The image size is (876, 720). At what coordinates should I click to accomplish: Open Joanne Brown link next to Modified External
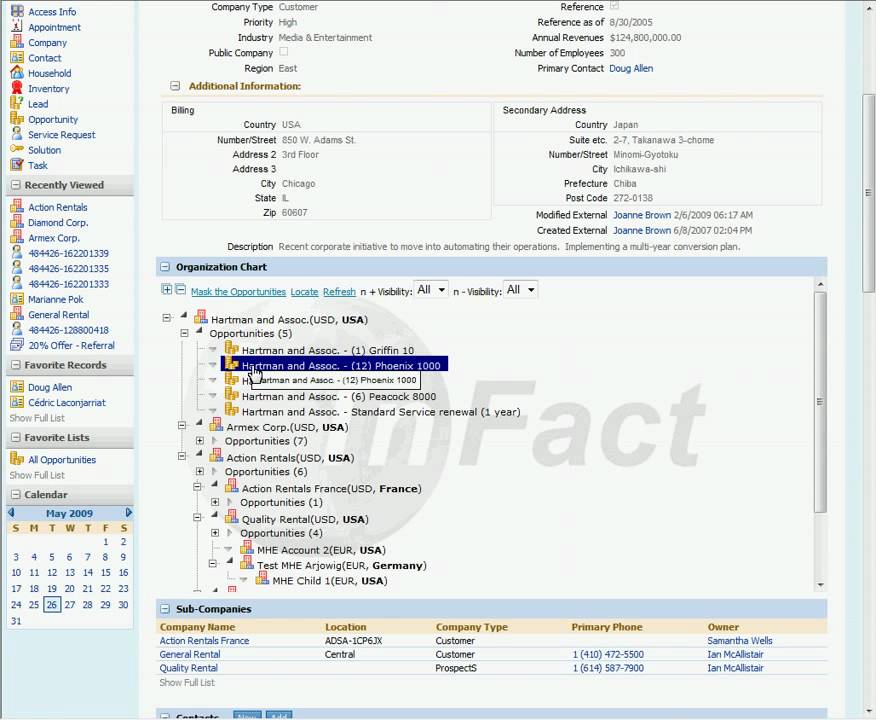point(642,215)
